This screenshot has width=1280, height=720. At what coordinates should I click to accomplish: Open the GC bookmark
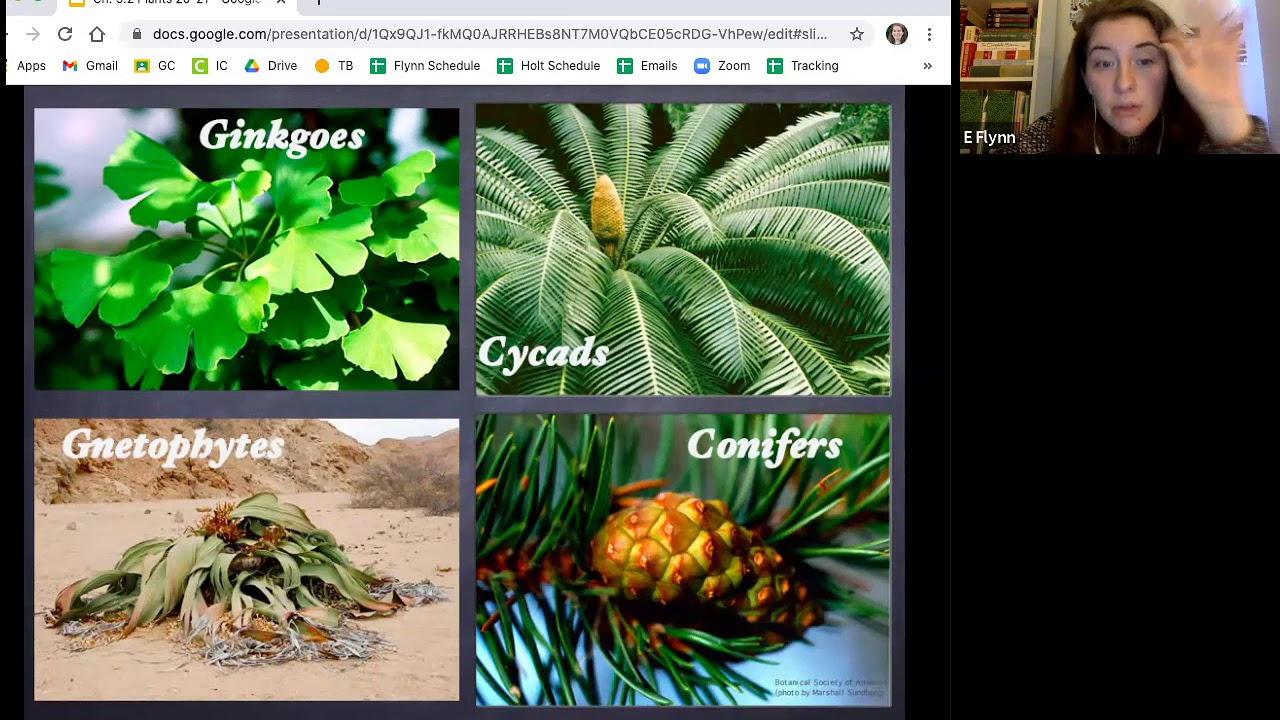click(x=154, y=66)
